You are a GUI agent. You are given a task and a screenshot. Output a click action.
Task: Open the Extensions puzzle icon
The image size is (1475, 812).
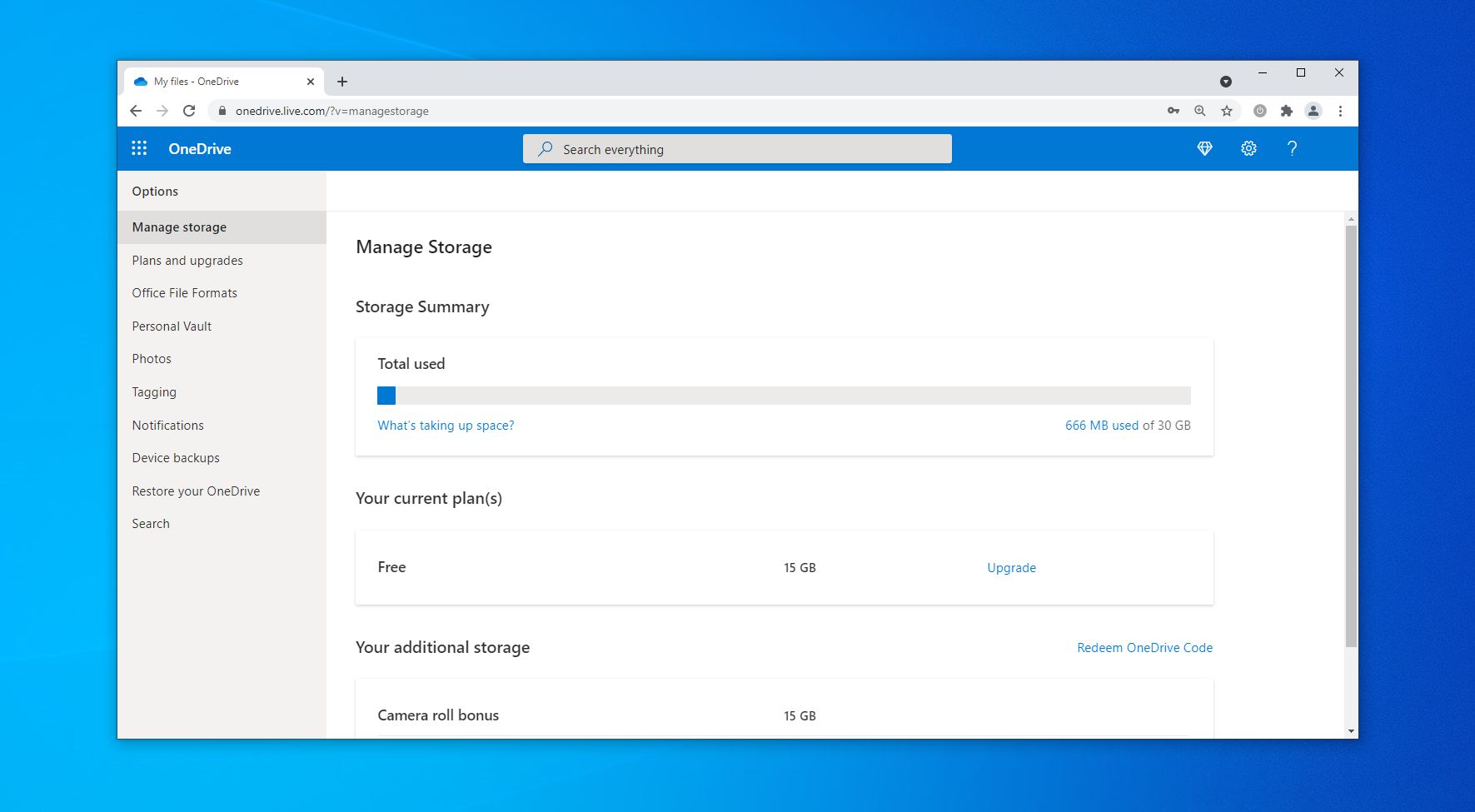point(1287,111)
